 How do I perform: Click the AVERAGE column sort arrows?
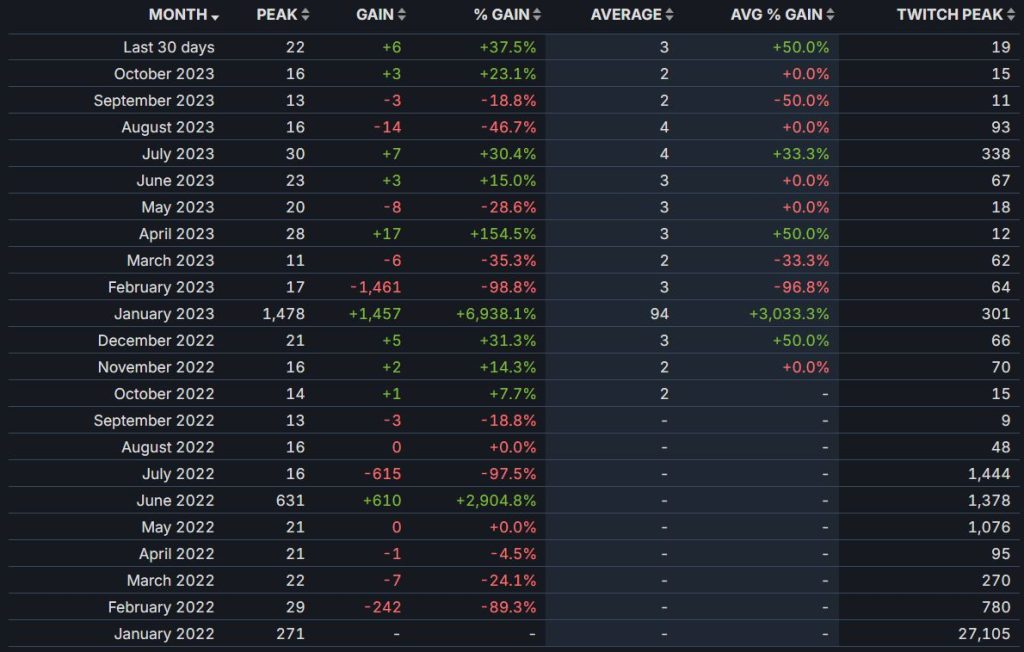point(668,15)
